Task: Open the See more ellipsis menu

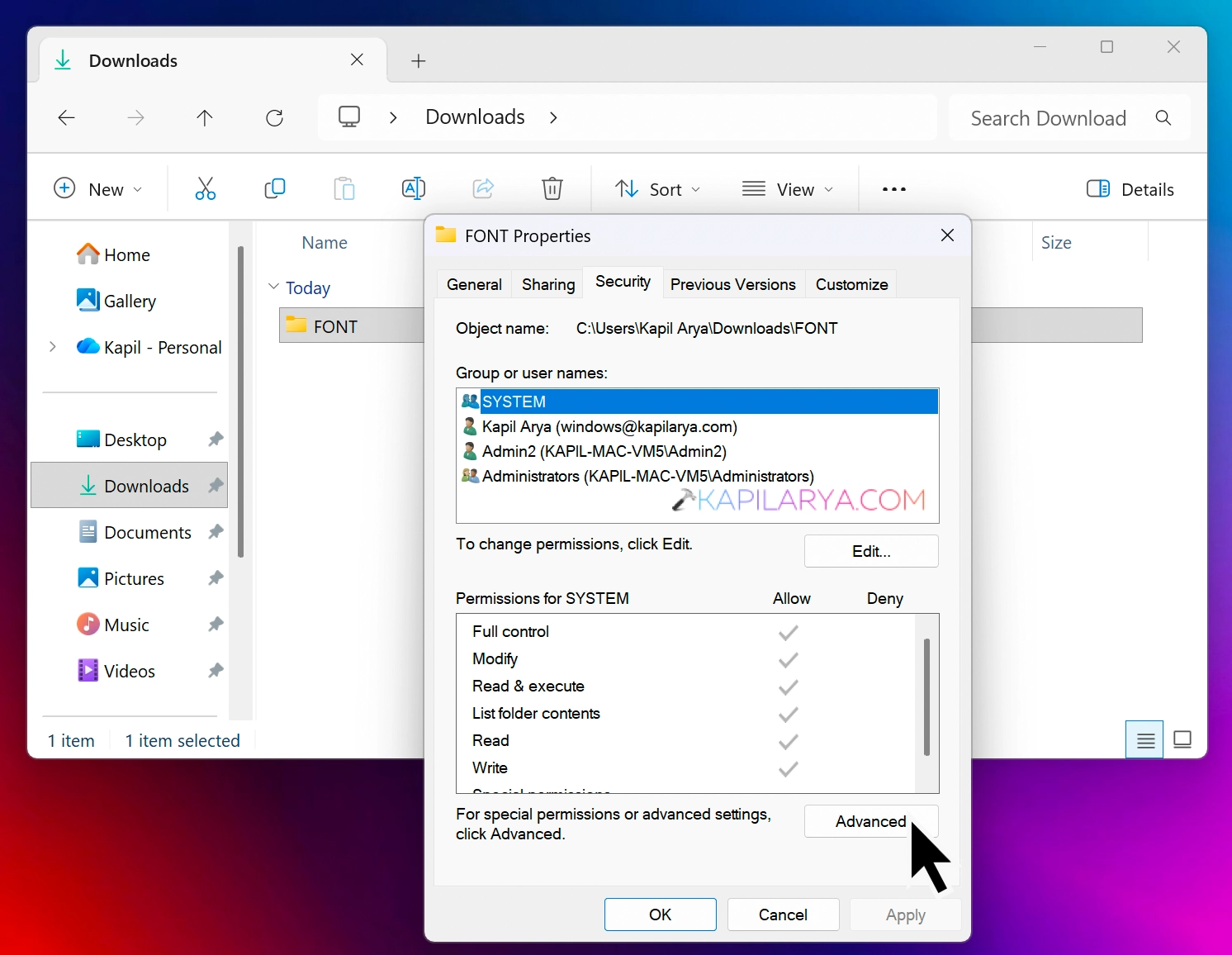Action: [894, 189]
